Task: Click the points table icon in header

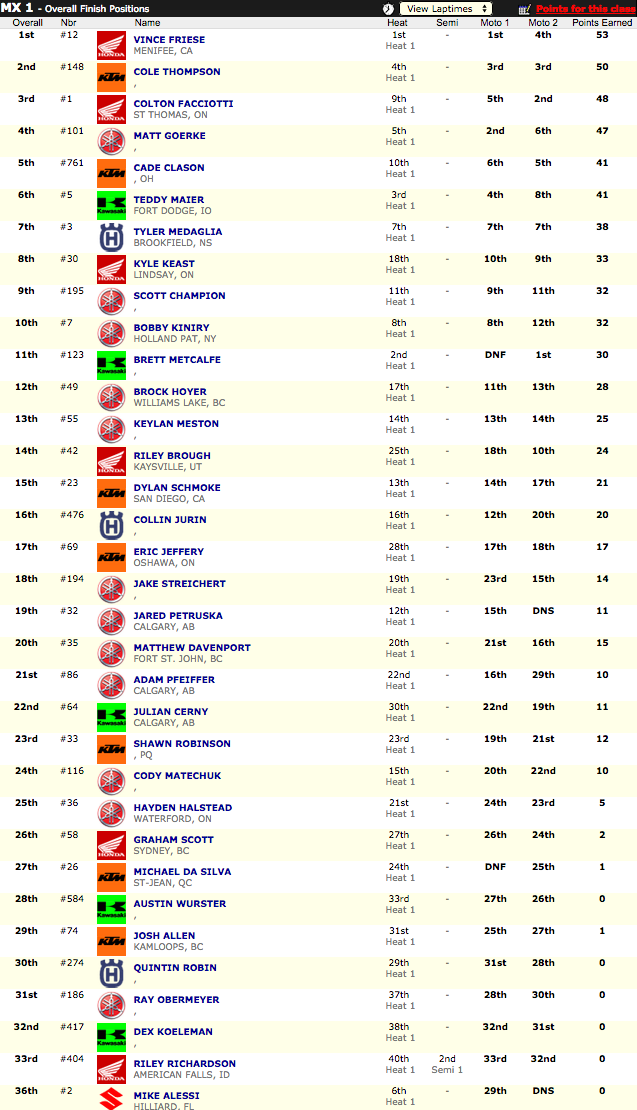Action: 525,8
